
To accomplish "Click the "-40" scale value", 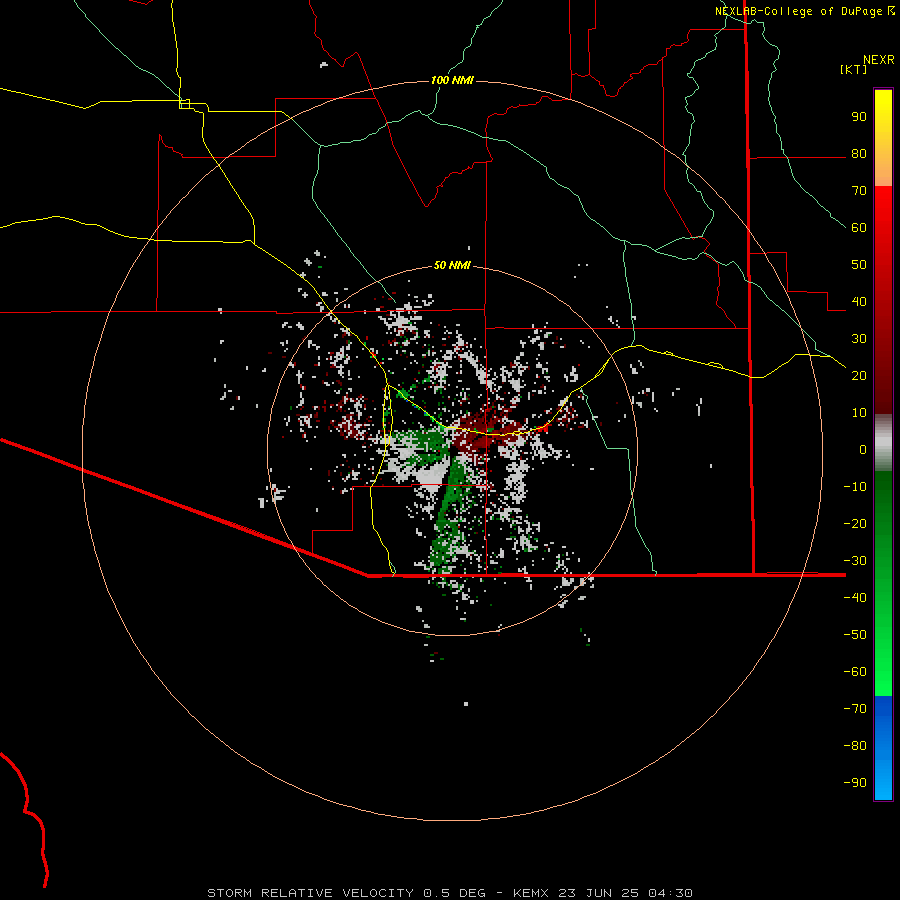I will point(855,598).
